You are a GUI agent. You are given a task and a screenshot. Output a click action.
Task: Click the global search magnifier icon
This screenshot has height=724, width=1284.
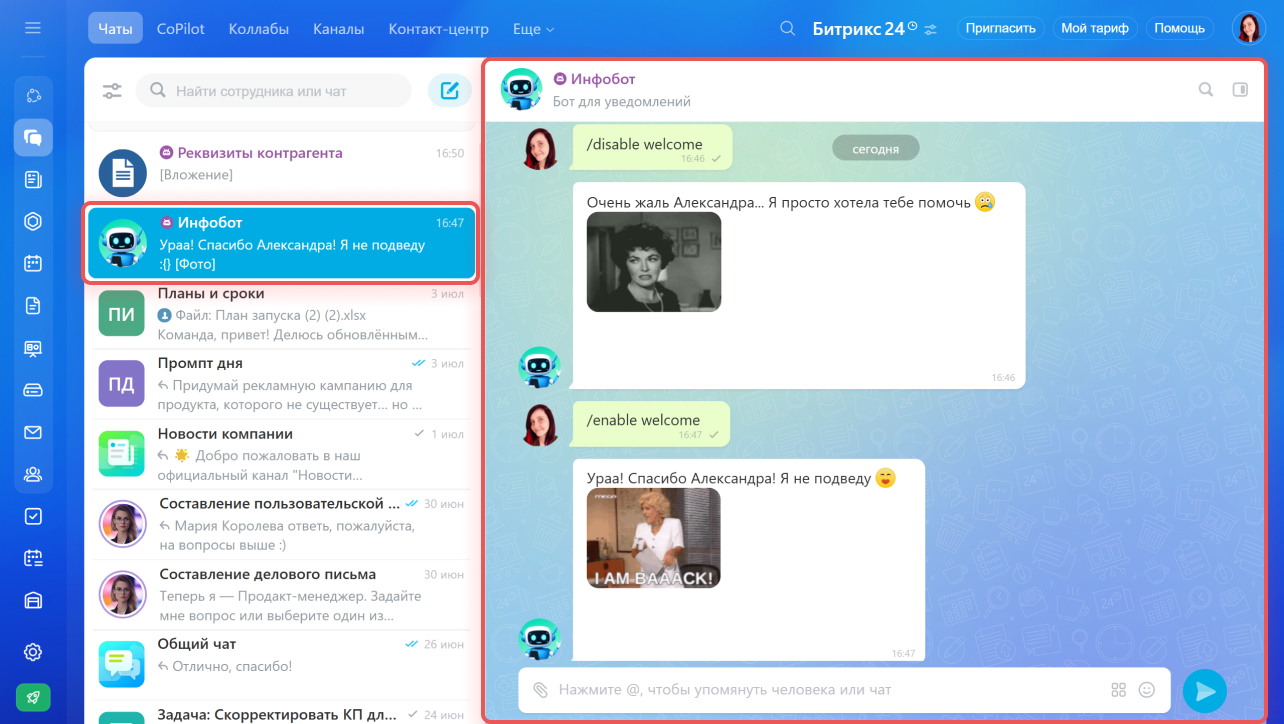(x=788, y=28)
